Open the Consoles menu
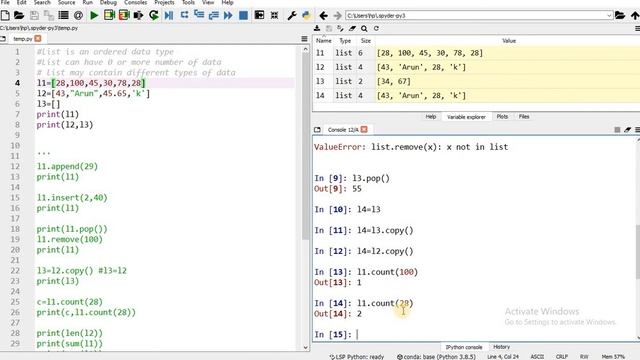The width and height of the screenshot is (640, 360). [136, 2]
